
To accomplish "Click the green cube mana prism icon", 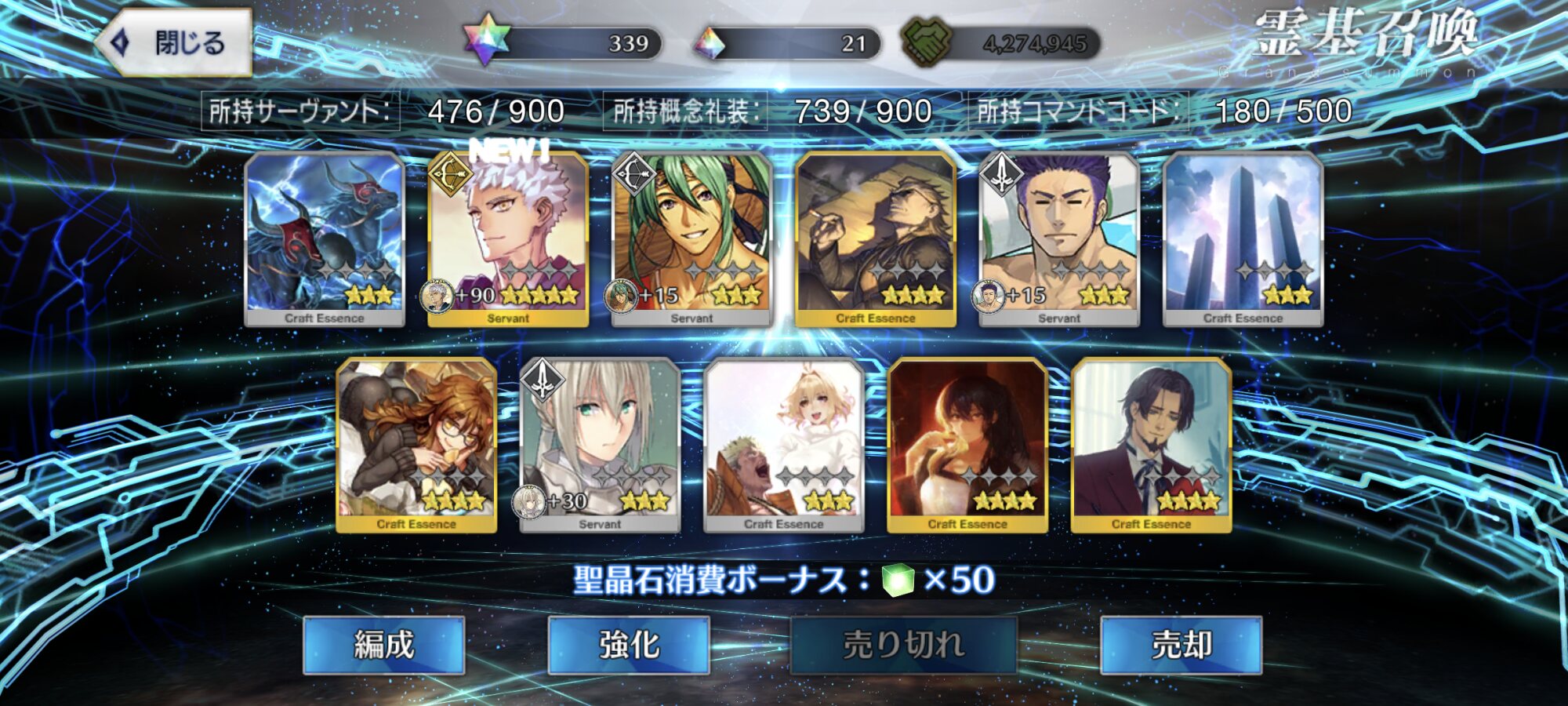I will [898, 580].
